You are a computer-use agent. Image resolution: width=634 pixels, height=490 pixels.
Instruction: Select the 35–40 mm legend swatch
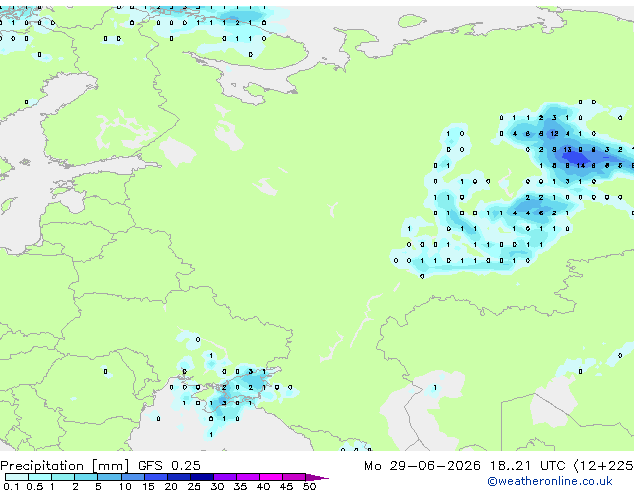[x=248, y=477]
